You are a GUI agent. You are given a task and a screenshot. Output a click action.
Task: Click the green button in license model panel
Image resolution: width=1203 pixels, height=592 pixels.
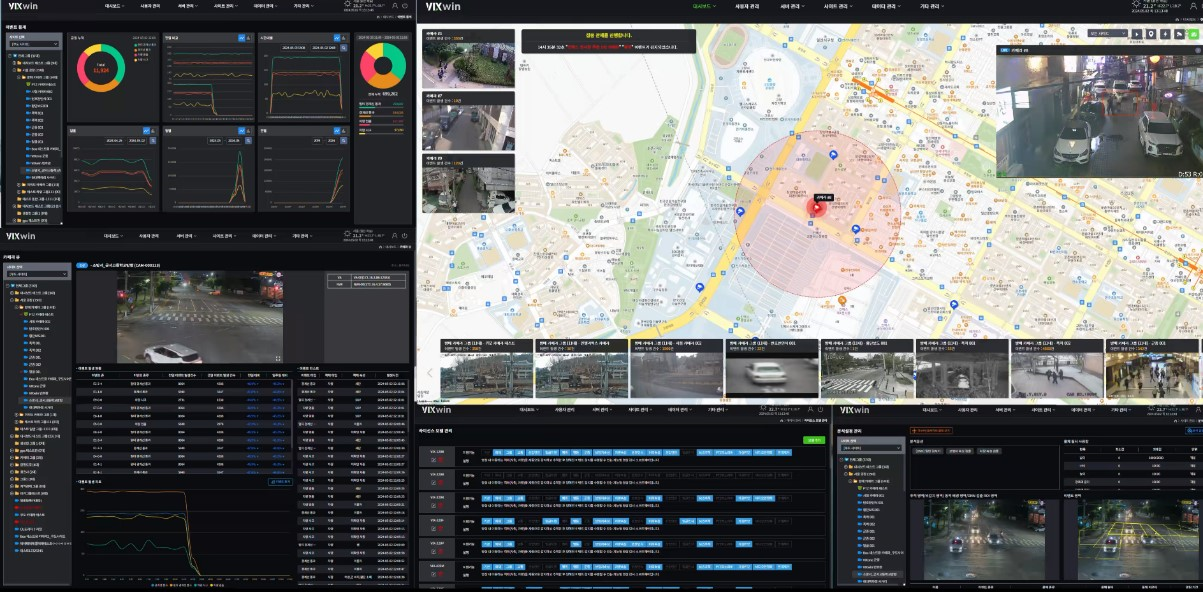point(815,439)
